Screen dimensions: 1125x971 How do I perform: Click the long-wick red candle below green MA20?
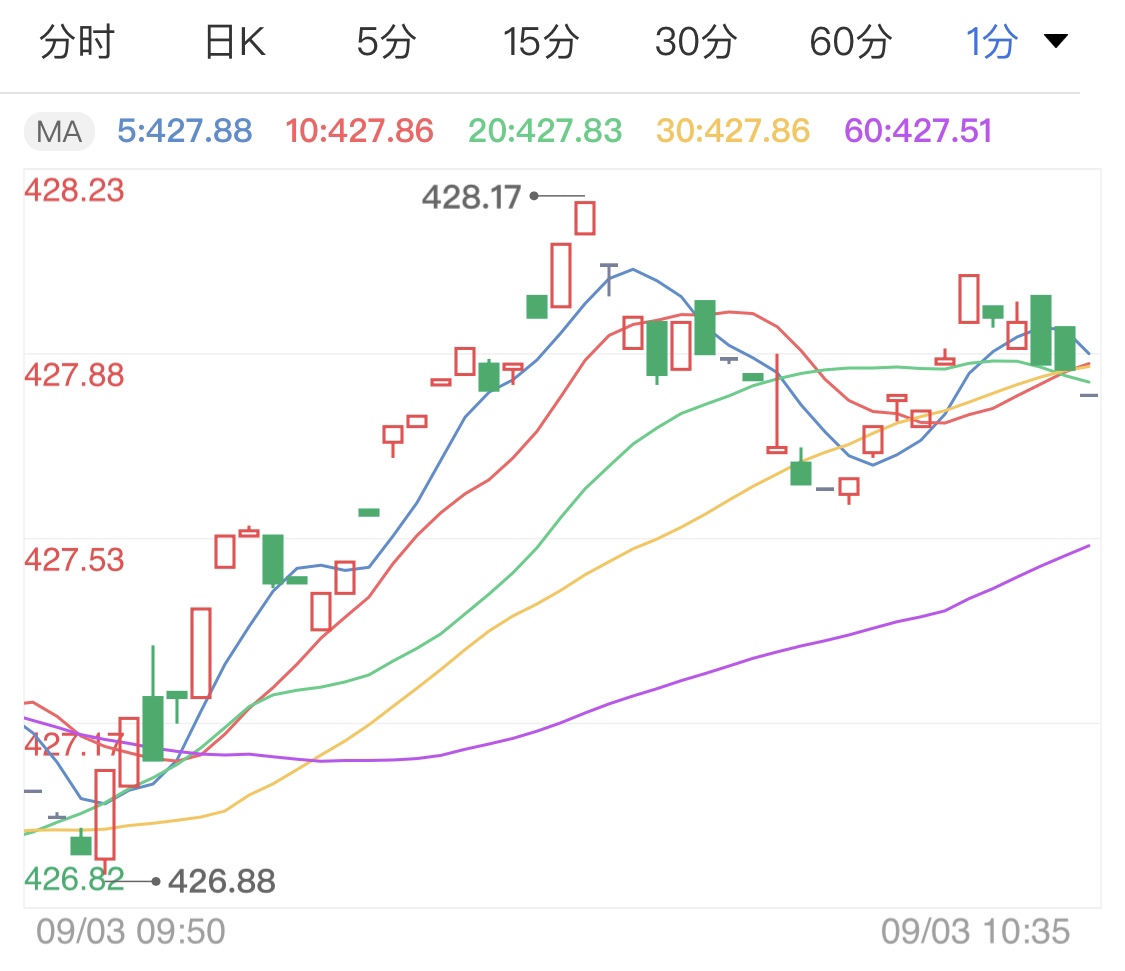(x=776, y=404)
